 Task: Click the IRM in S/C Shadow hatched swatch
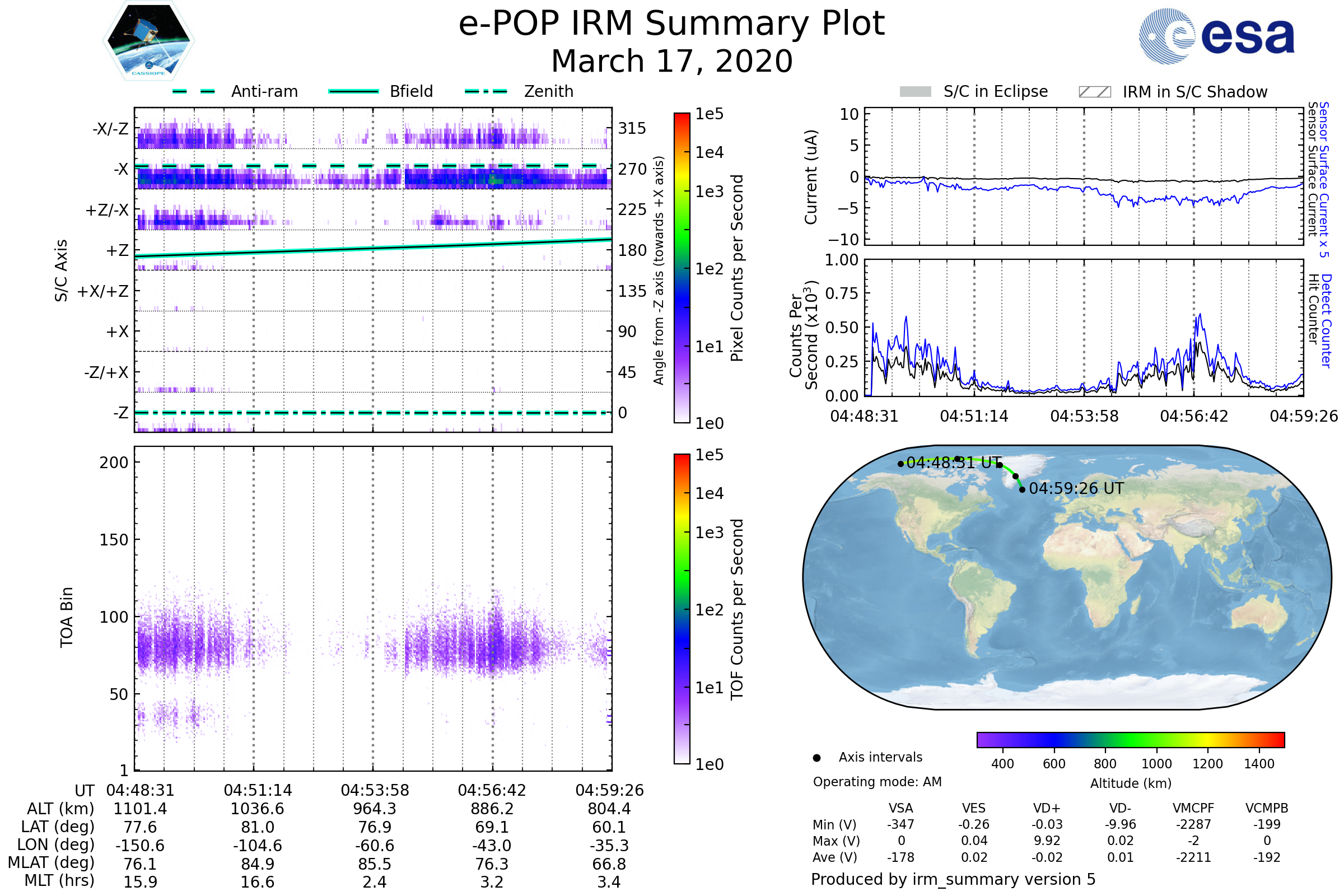point(1094,92)
